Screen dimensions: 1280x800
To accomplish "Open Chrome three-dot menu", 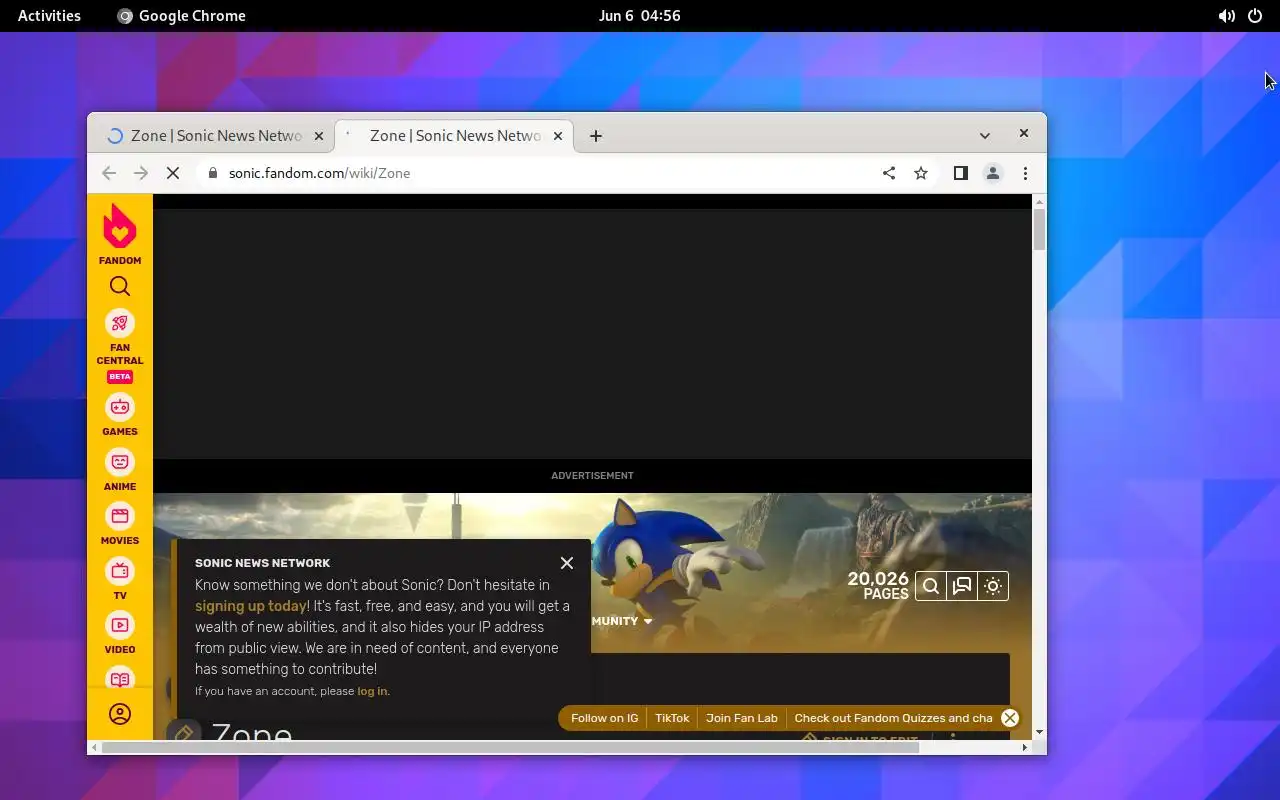I will pyautogui.click(x=1025, y=173).
